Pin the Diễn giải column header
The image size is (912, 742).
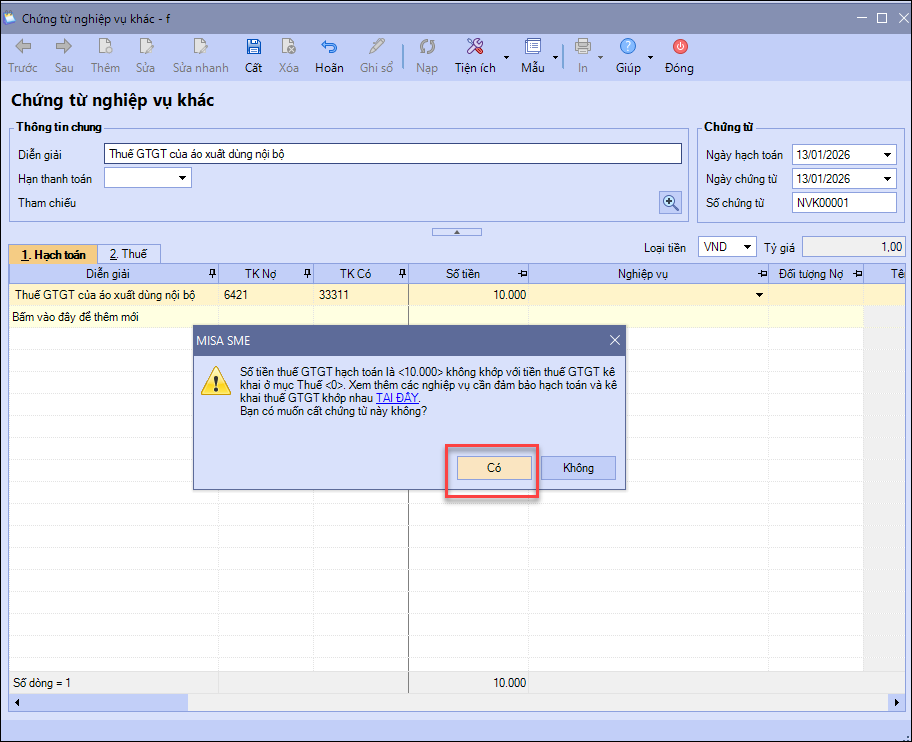point(210,273)
